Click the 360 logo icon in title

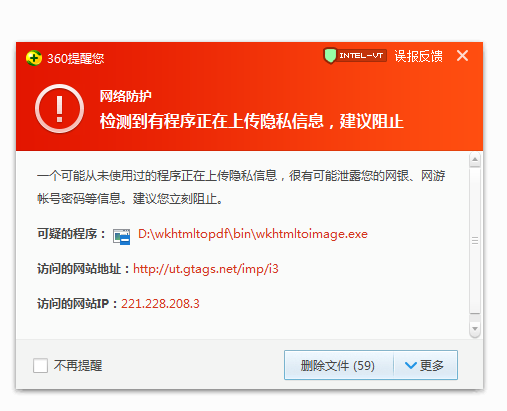(34, 58)
